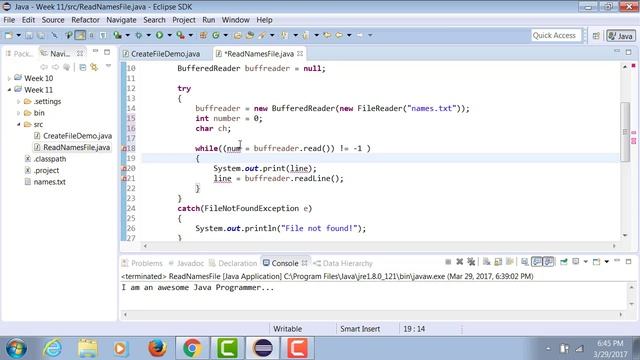Toggle Pin Console button

[x=564, y=262]
